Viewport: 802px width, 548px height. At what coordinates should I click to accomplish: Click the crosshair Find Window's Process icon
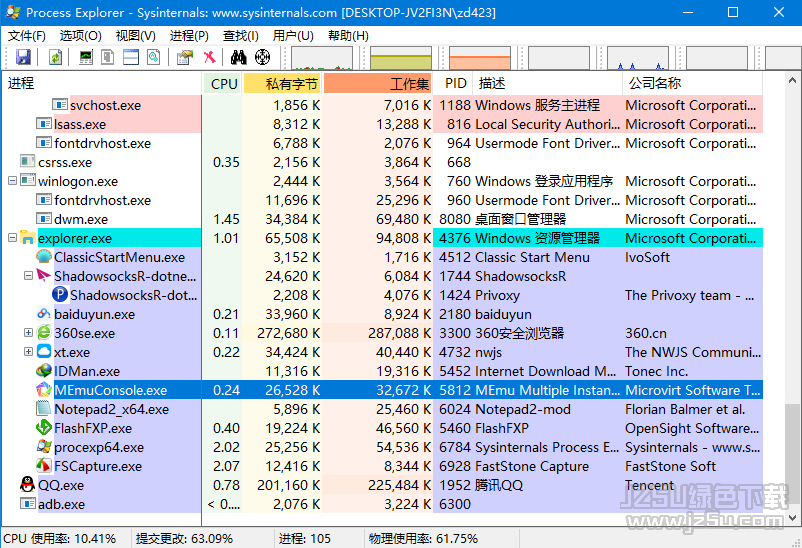tap(262, 57)
